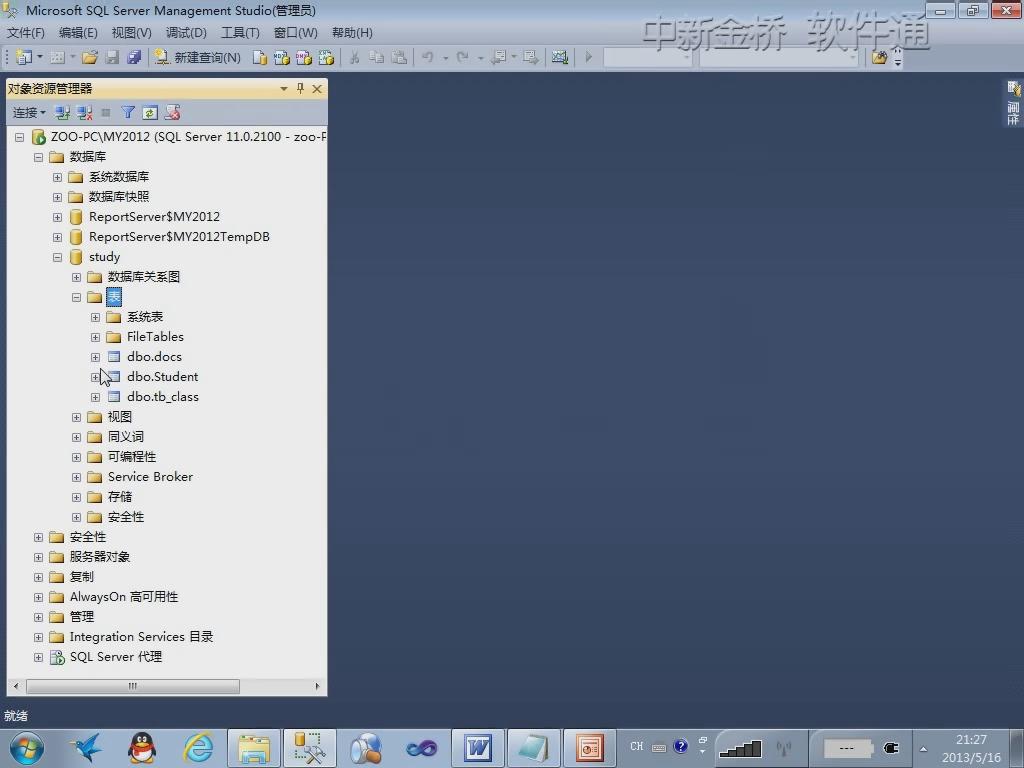This screenshot has width=1024, height=768.
Task: Click Connect Object Explorer icon
Action: tap(62, 113)
